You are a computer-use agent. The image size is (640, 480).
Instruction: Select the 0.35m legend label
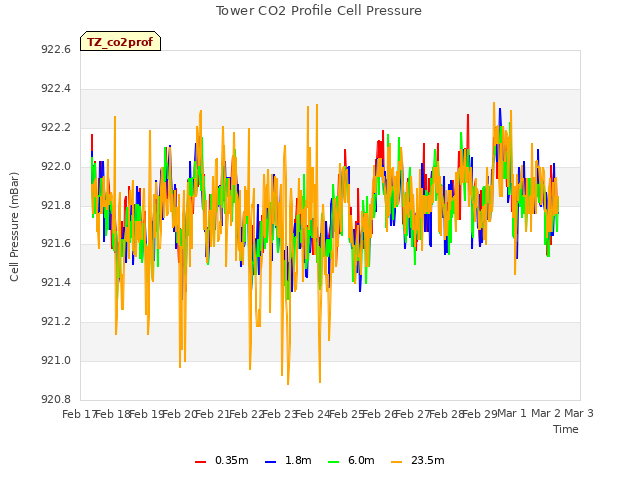point(231,460)
